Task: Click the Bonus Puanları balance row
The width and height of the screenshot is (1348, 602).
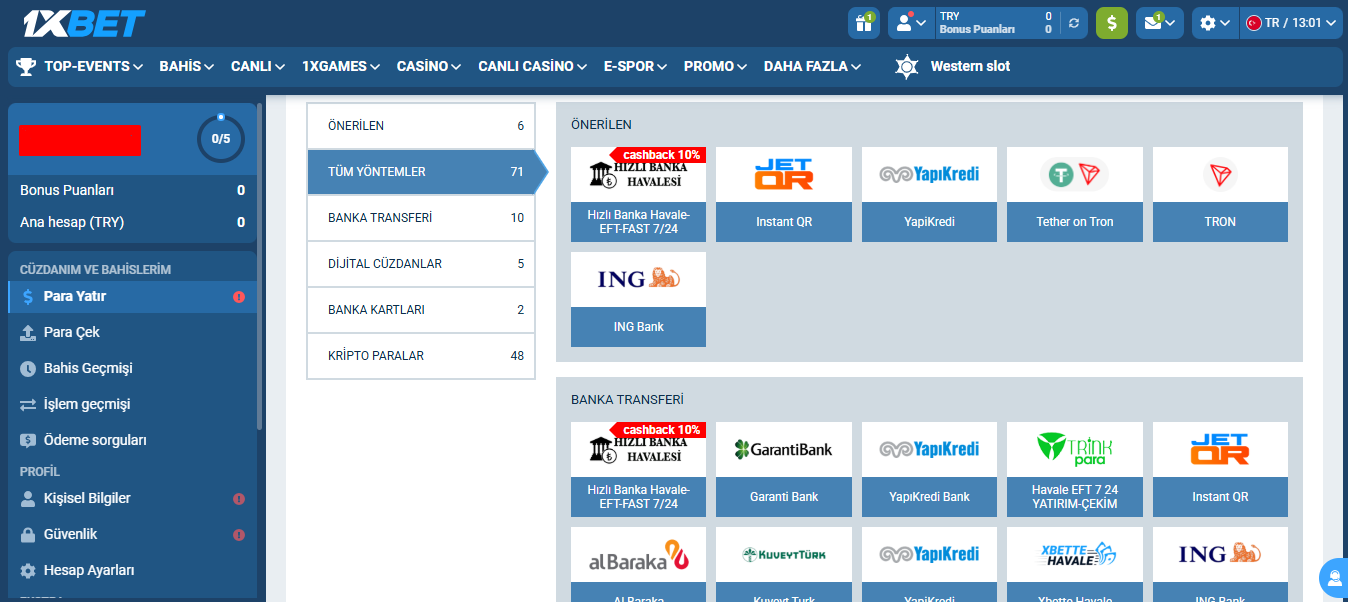Action: tap(132, 190)
